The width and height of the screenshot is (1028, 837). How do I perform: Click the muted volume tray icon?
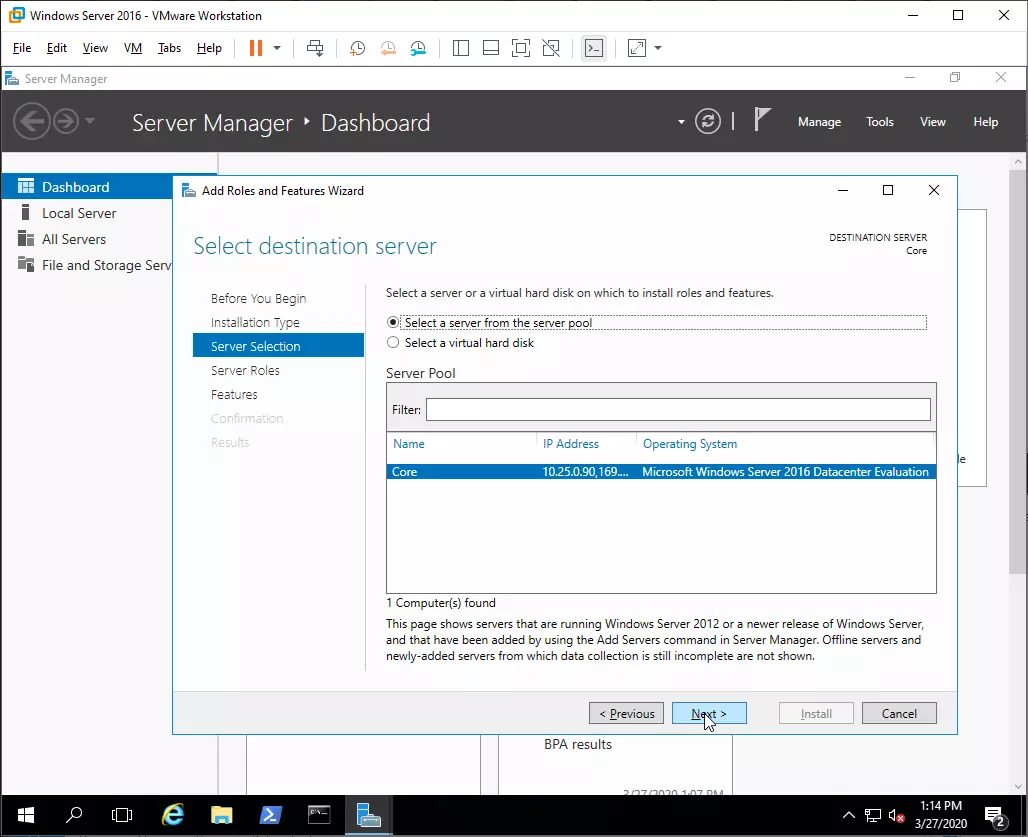pyautogui.click(x=896, y=815)
